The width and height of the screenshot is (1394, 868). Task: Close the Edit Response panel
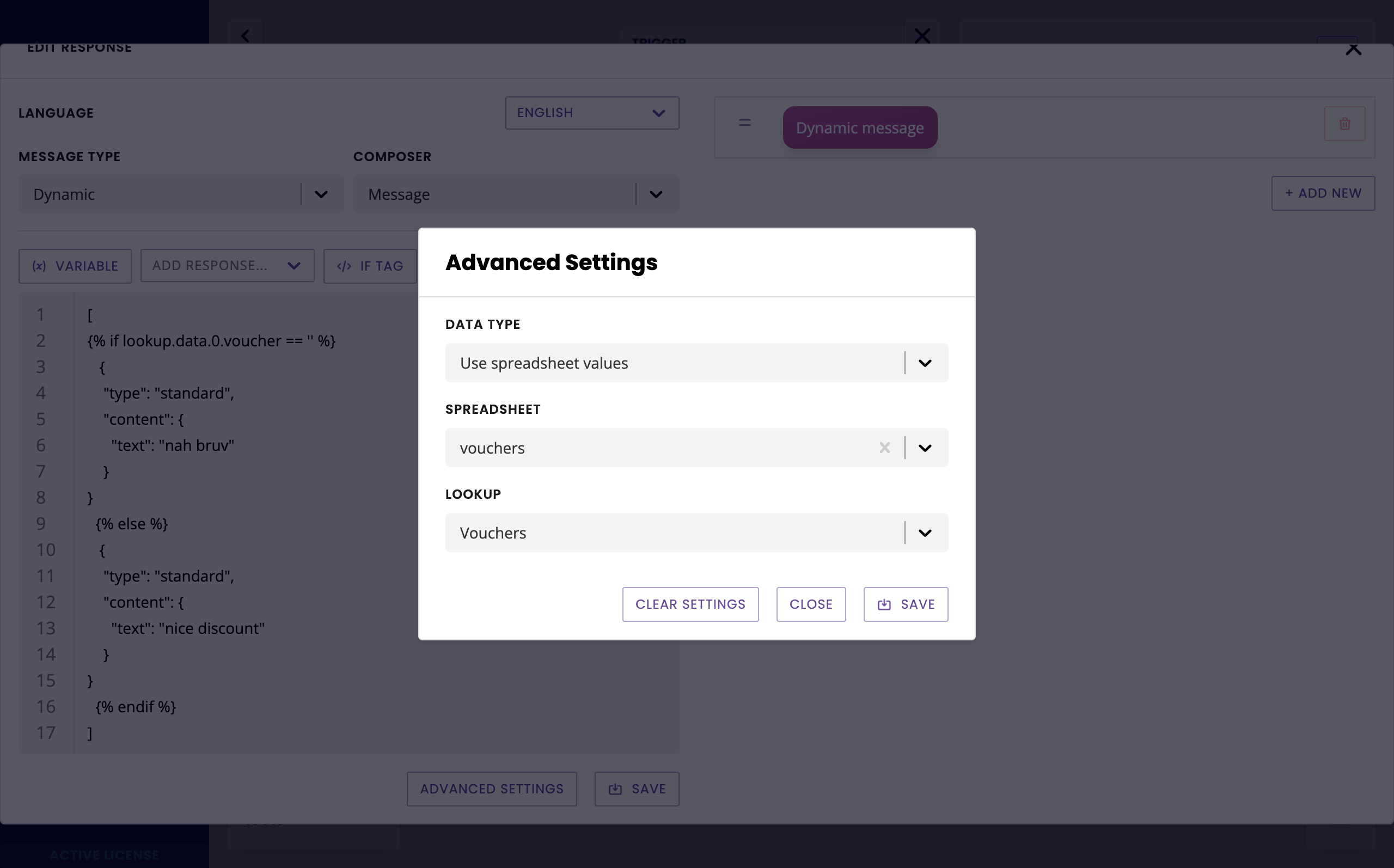click(x=1353, y=50)
